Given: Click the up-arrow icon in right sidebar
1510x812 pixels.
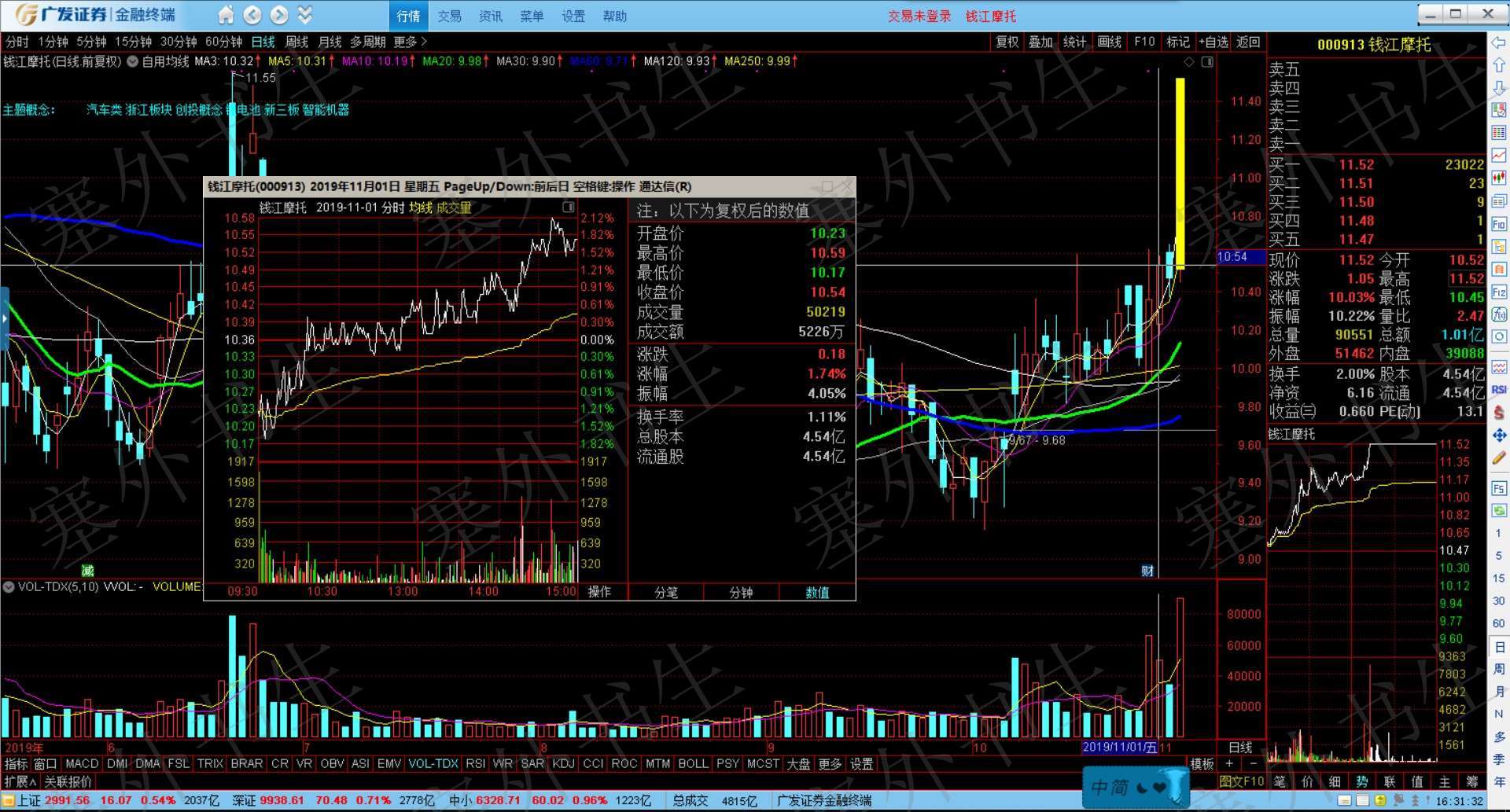Looking at the screenshot, I should coord(1499,65).
